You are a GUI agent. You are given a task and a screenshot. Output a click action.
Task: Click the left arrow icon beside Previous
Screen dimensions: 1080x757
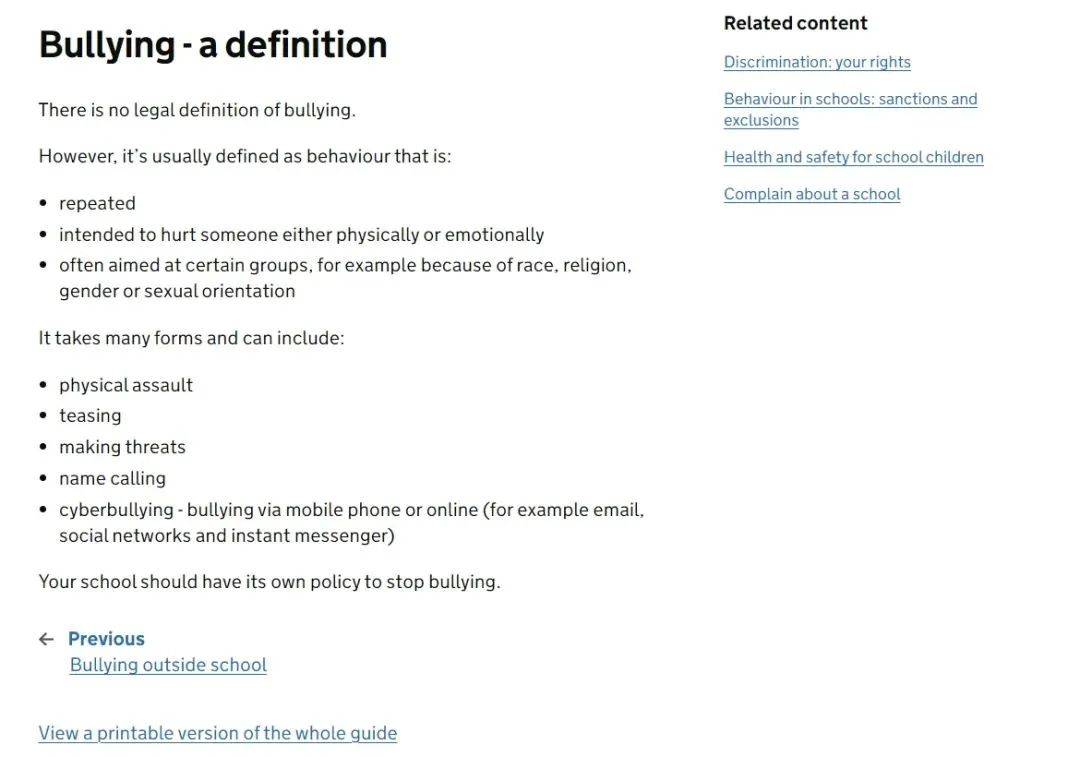[46, 639]
